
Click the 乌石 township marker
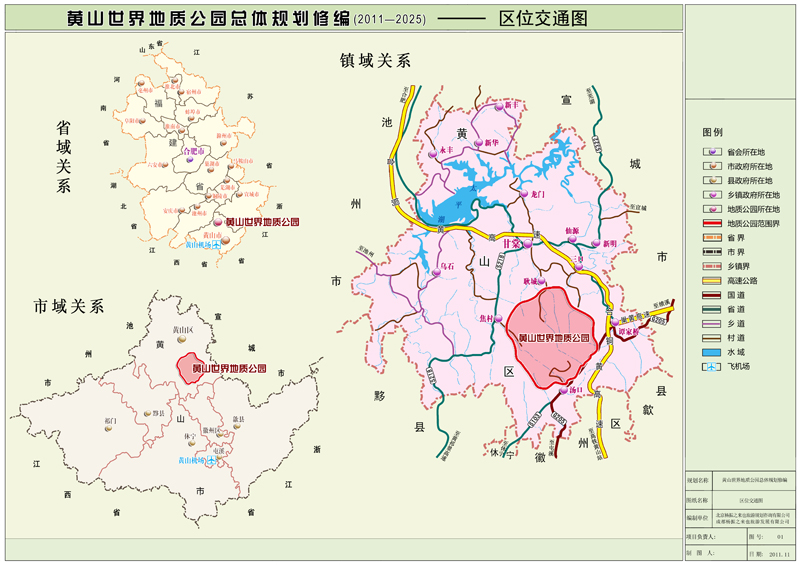pos(437,271)
